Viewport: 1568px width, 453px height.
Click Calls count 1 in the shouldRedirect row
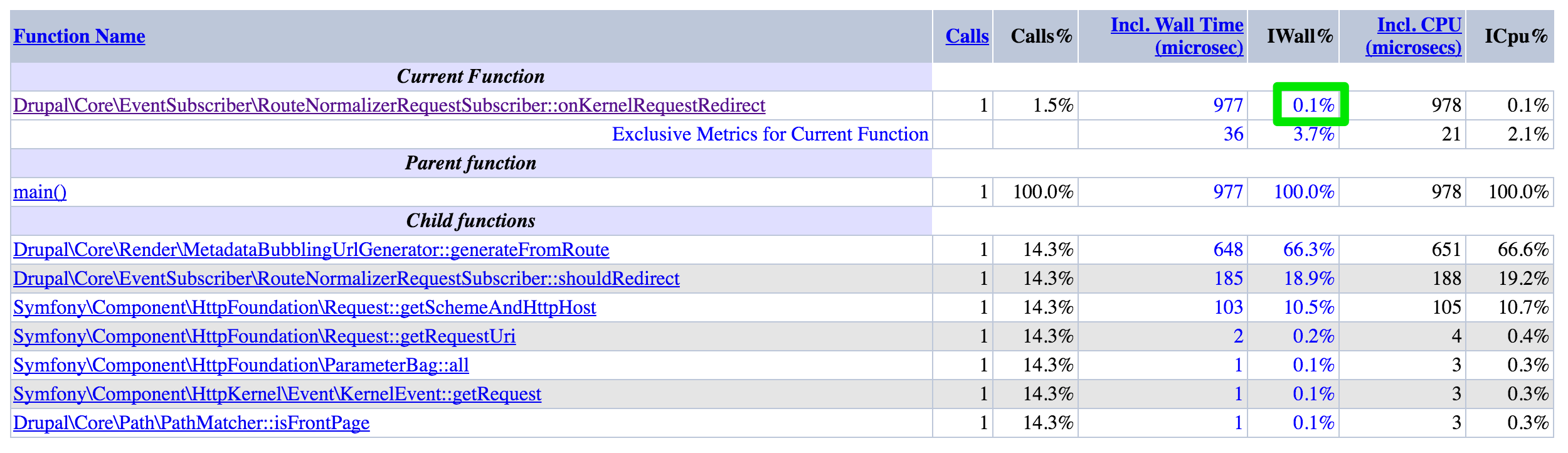[x=983, y=279]
